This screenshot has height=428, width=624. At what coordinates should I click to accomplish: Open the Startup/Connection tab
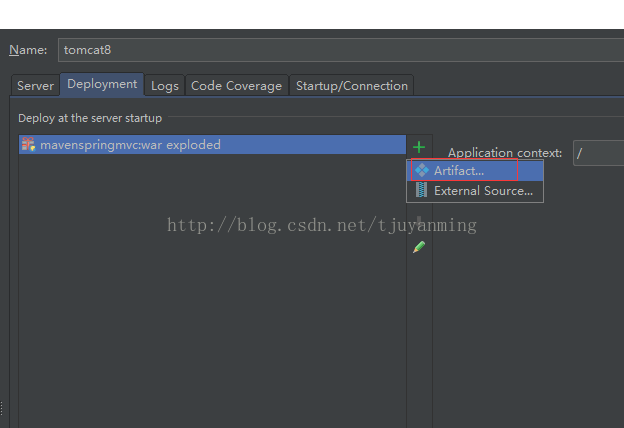click(x=352, y=86)
